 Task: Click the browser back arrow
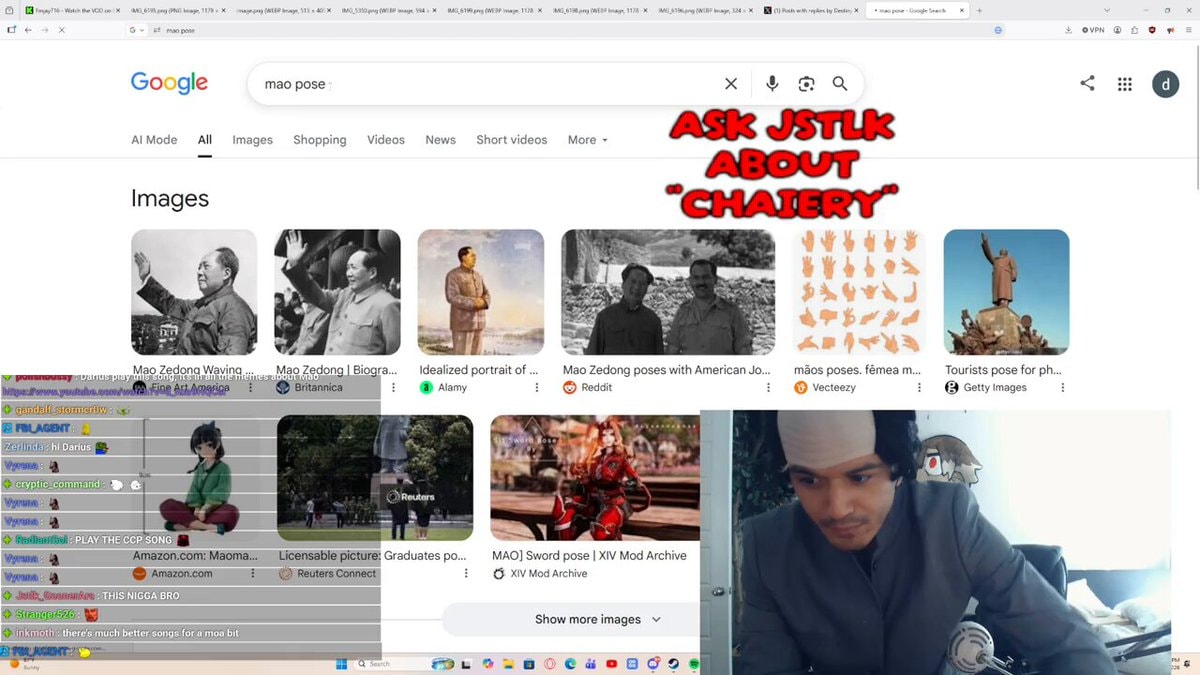point(28,30)
